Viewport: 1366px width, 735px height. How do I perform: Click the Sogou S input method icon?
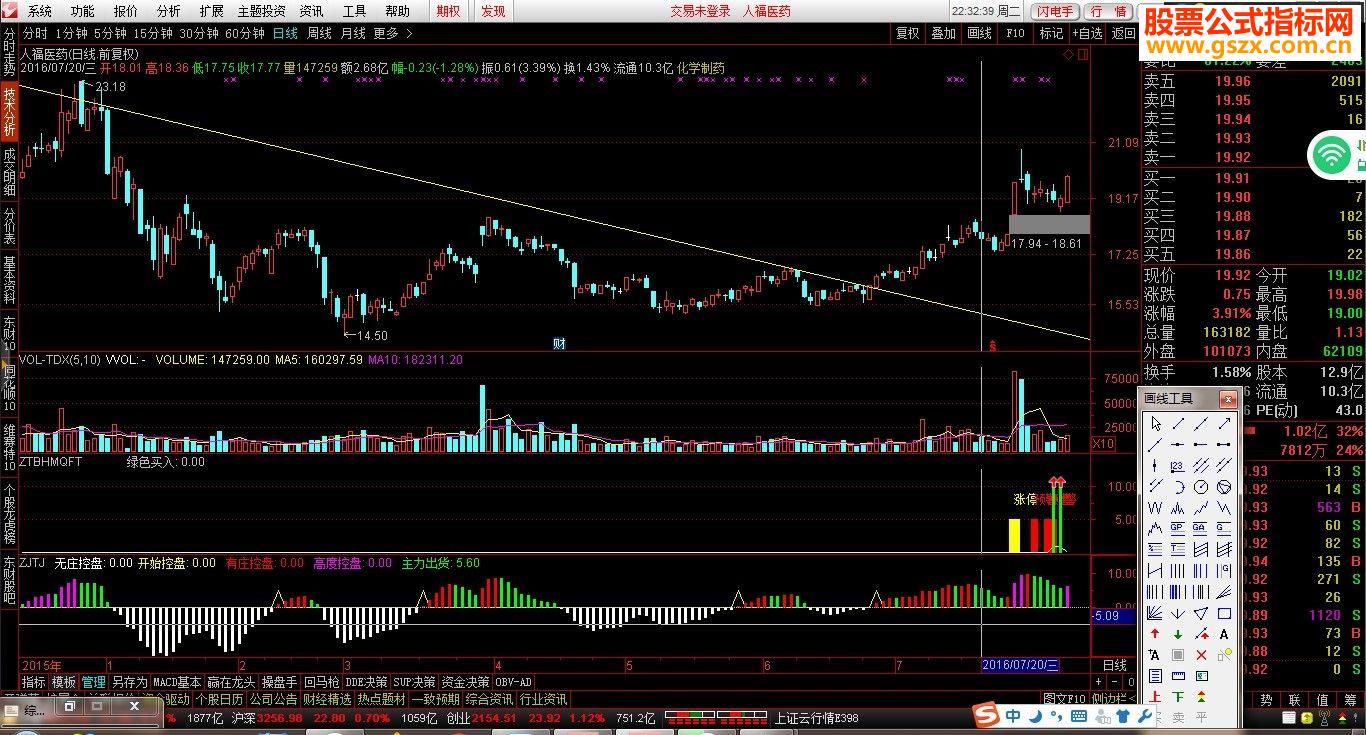click(x=985, y=716)
